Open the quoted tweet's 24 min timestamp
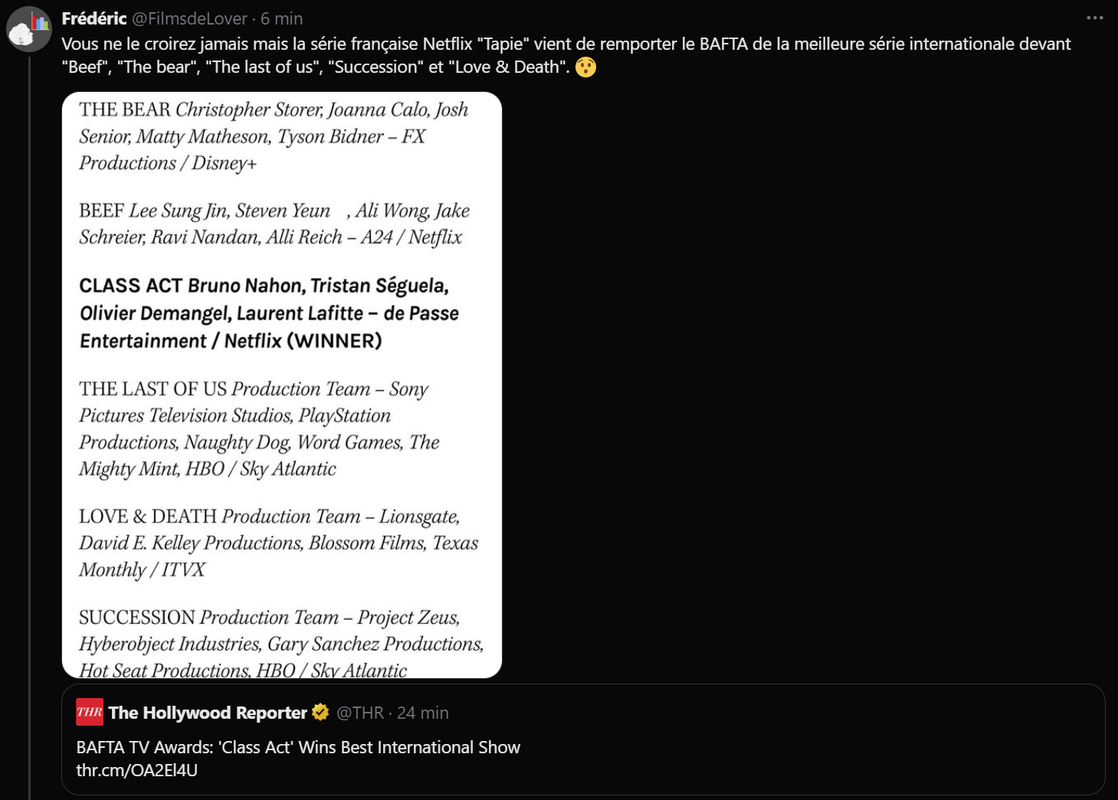 (423, 712)
